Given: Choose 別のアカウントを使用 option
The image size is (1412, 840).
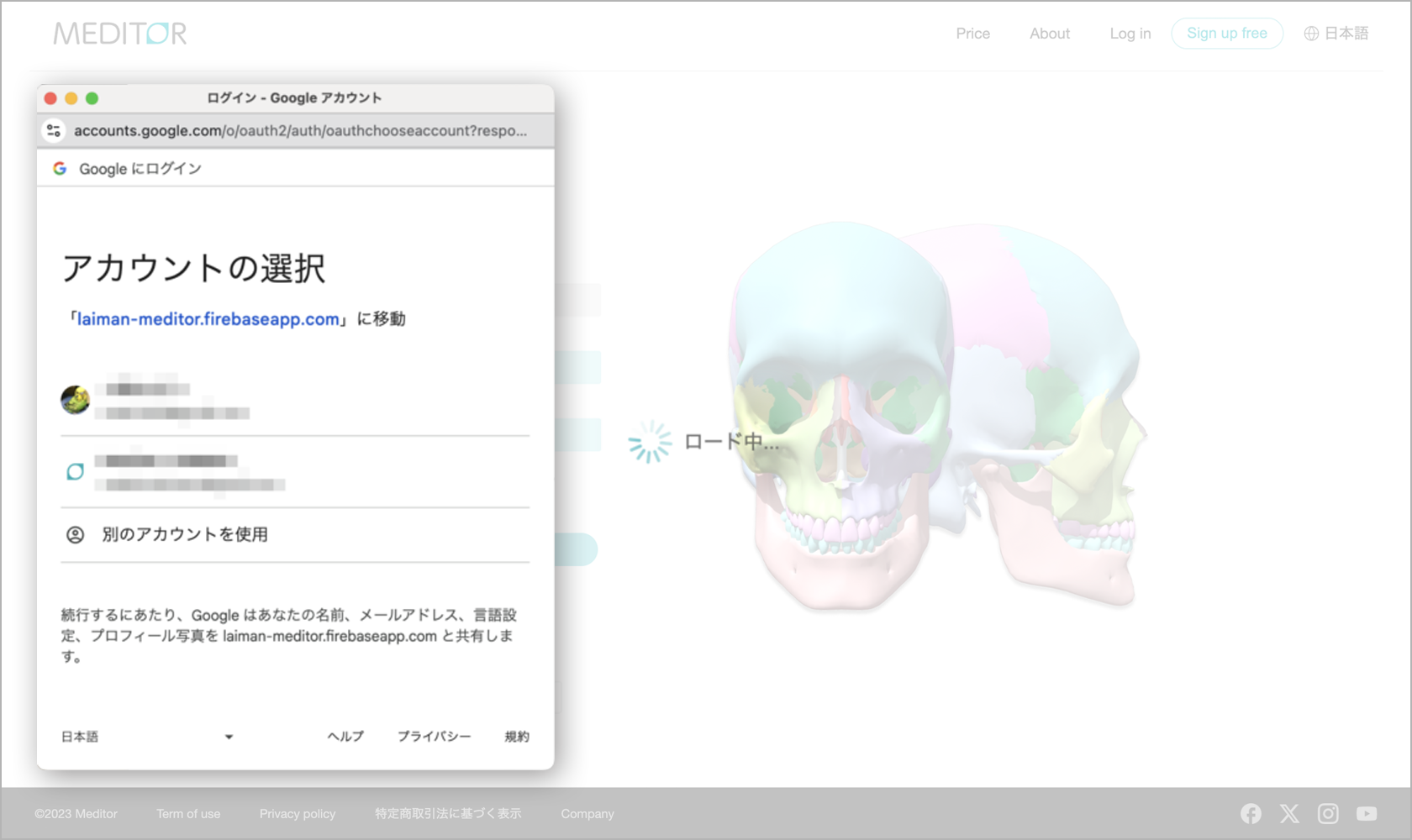Looking at the screenshot, I should coord(185,534).
